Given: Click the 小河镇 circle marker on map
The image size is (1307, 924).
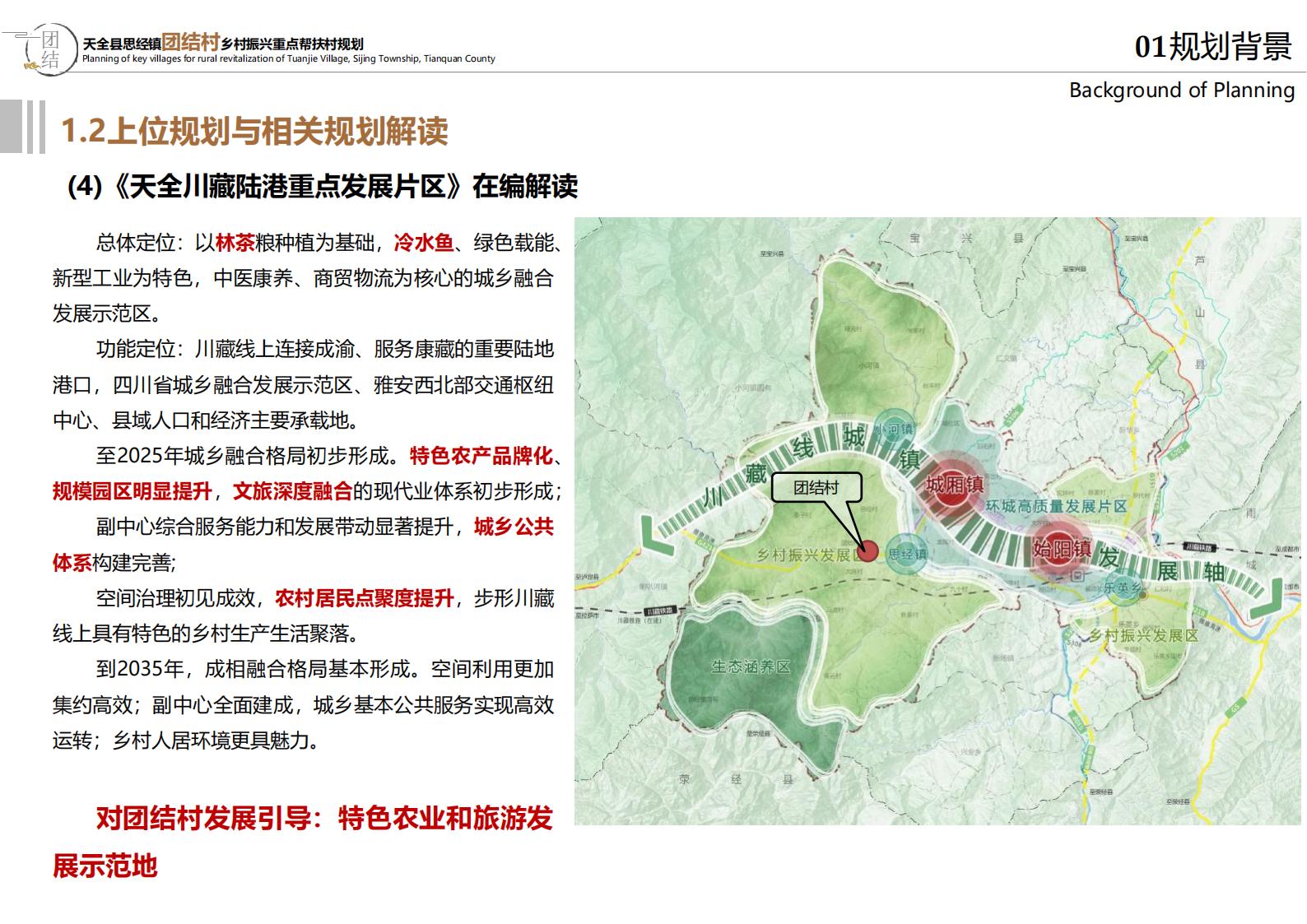Looking at the screenshot, I should click(x=894, y=429).
